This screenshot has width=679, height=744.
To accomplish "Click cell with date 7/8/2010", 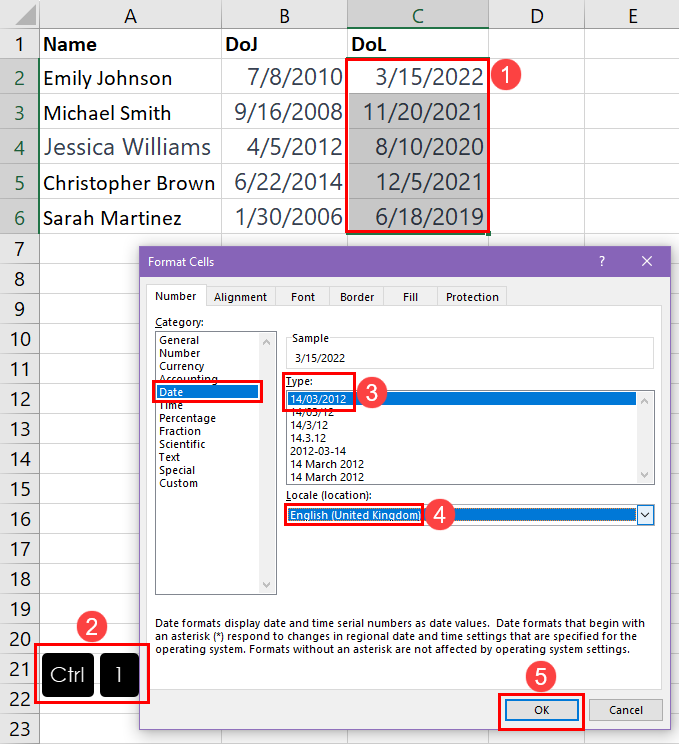I will point(284,76).
